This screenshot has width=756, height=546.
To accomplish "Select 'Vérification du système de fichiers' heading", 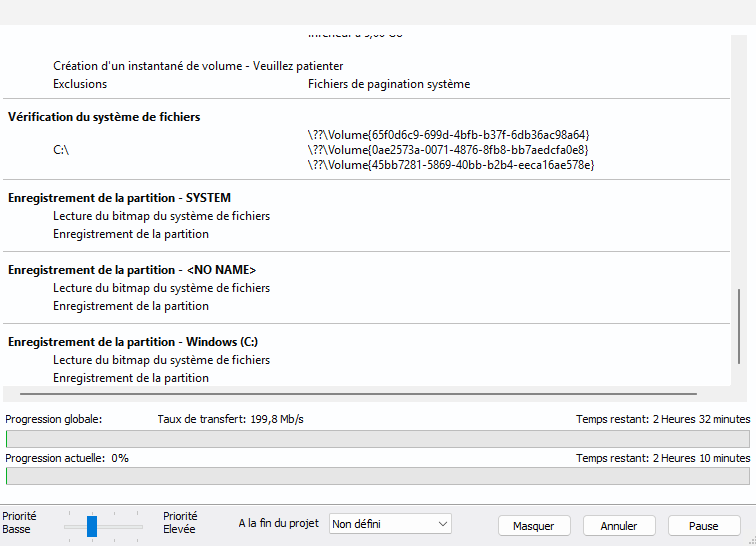I will (x=104, y=117).
